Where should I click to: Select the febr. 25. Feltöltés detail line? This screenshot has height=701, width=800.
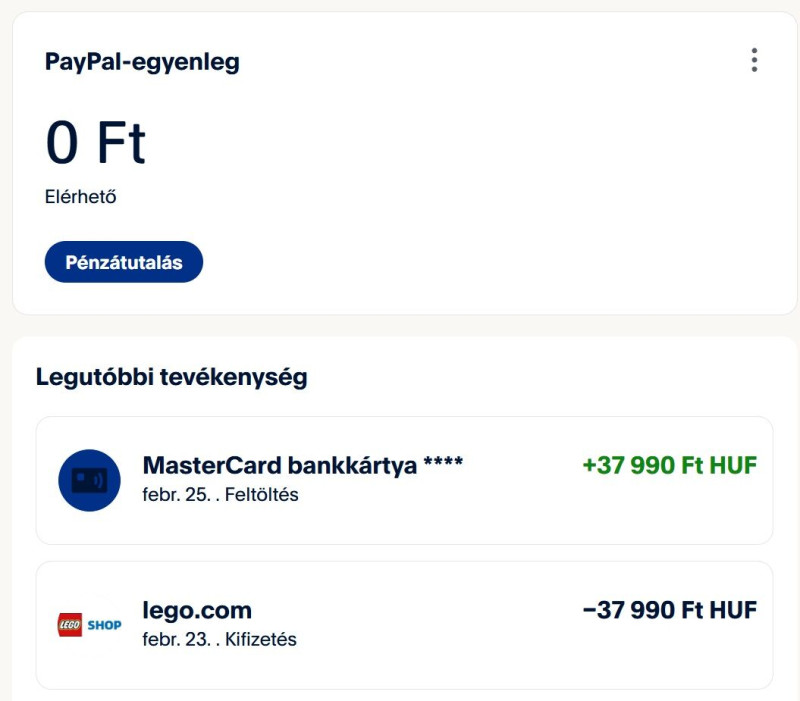(220, 494)
